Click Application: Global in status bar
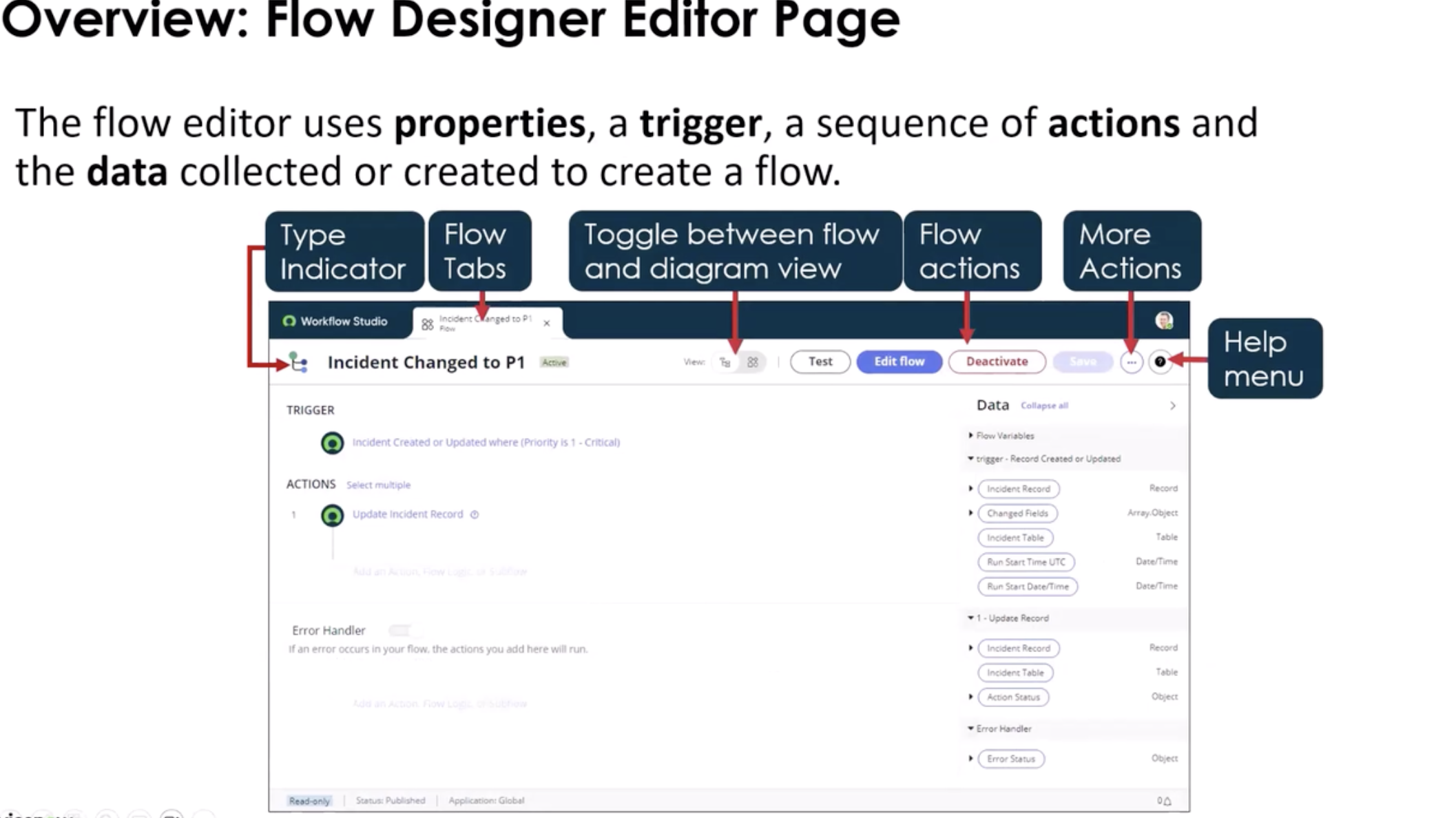Screen dimensions: 1456x818 (x=486, y=801)
